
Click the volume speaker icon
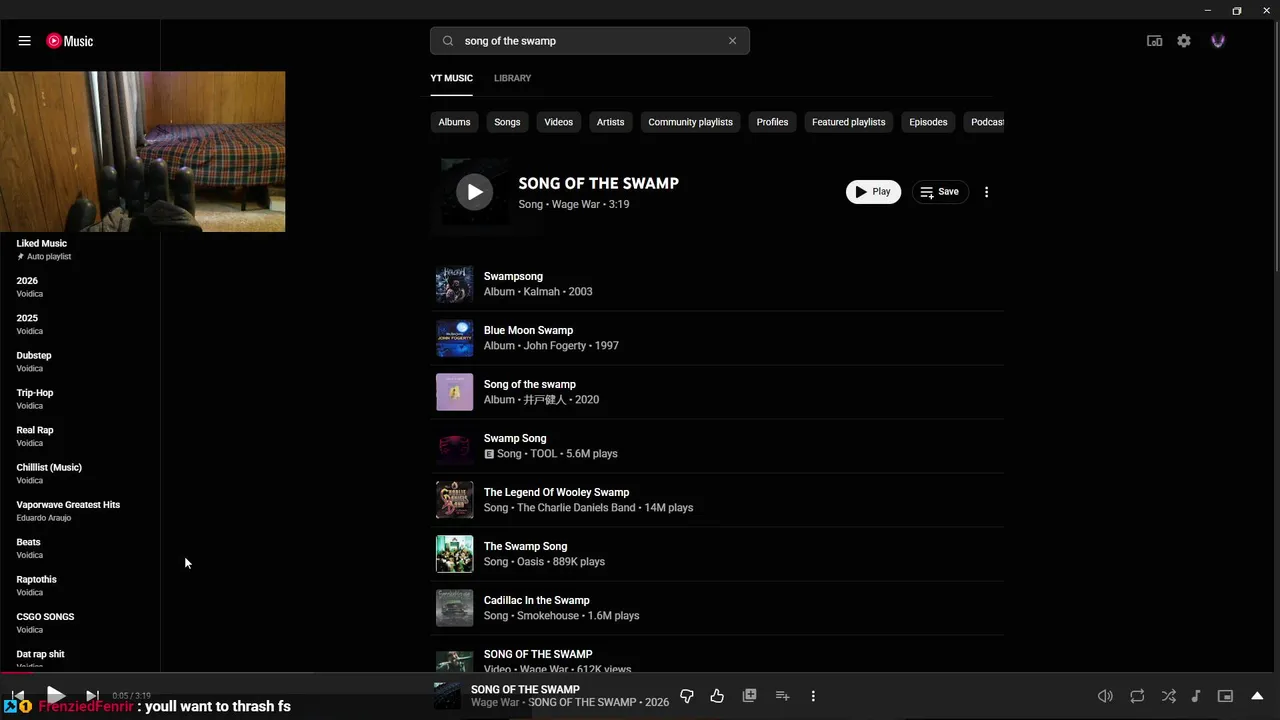click(x=1105, y=696)
